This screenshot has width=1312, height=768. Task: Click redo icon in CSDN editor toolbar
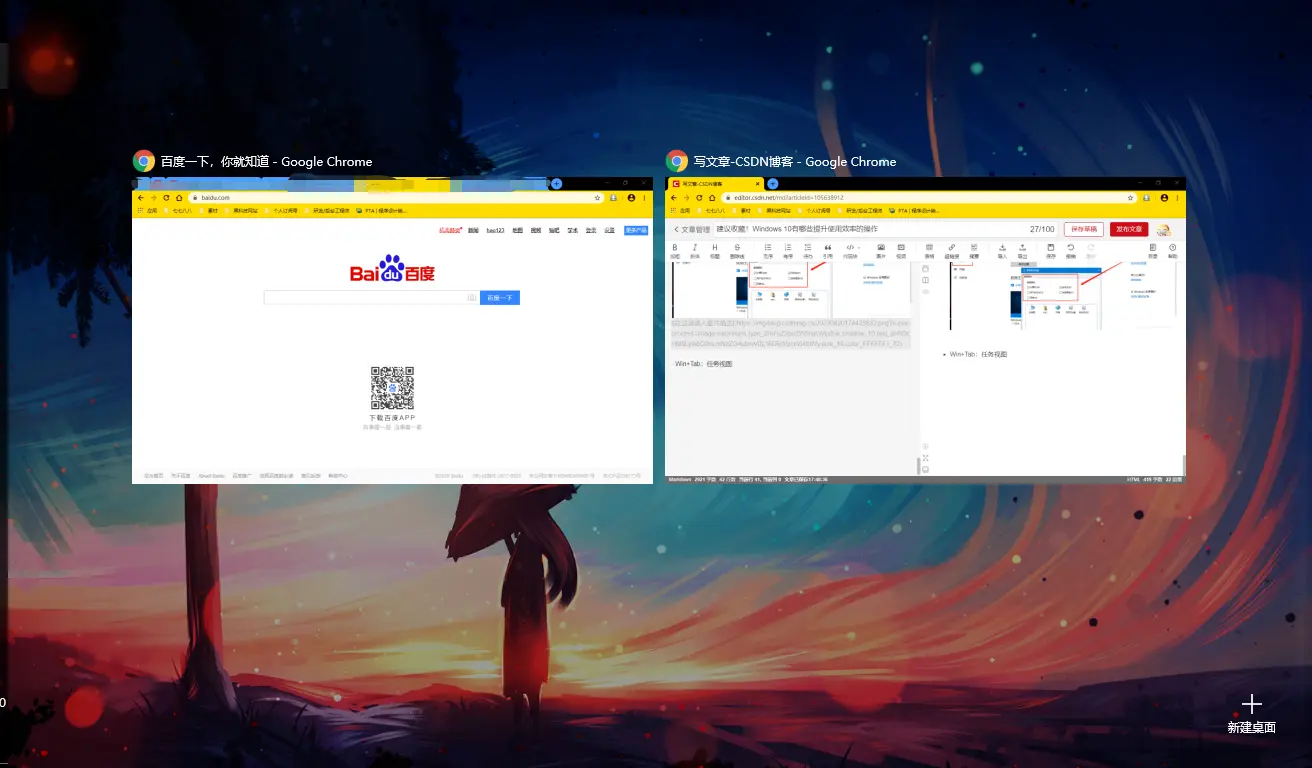pos(1092,247)
